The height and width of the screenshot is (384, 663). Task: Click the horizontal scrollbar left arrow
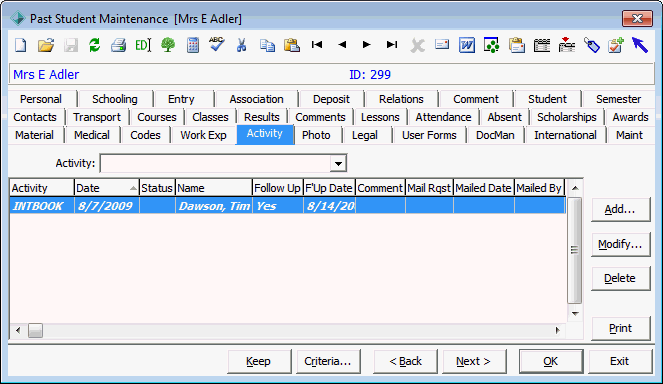[x=18, y=330]
